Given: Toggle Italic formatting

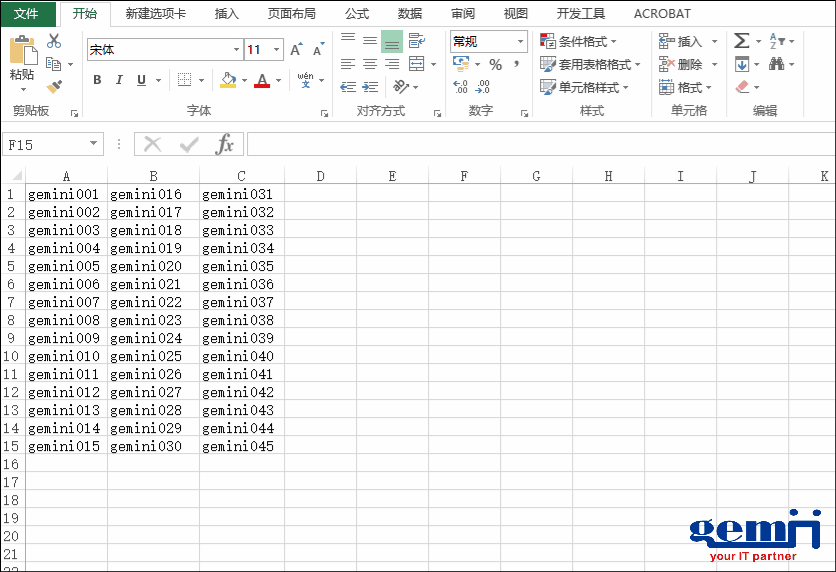Looking at the screenshot, I should point(119,80).
